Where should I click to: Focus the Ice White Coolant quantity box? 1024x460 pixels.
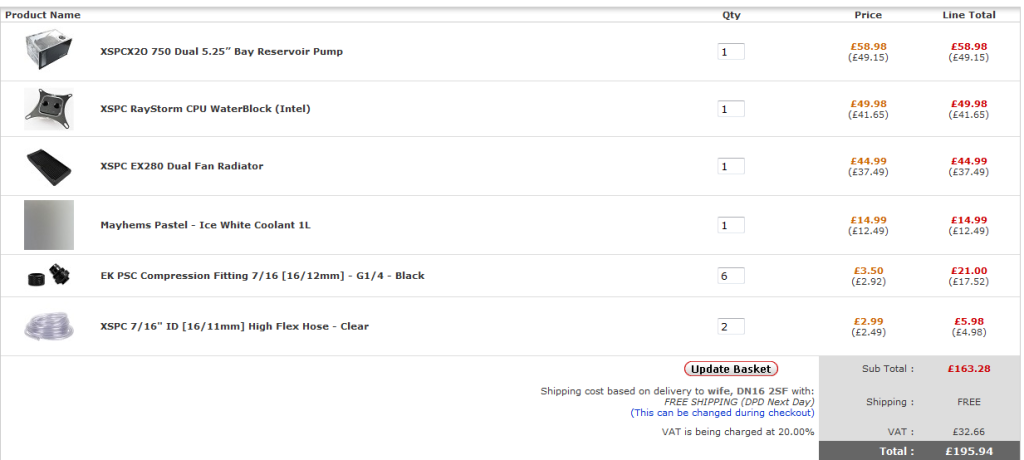click(730, 225)
